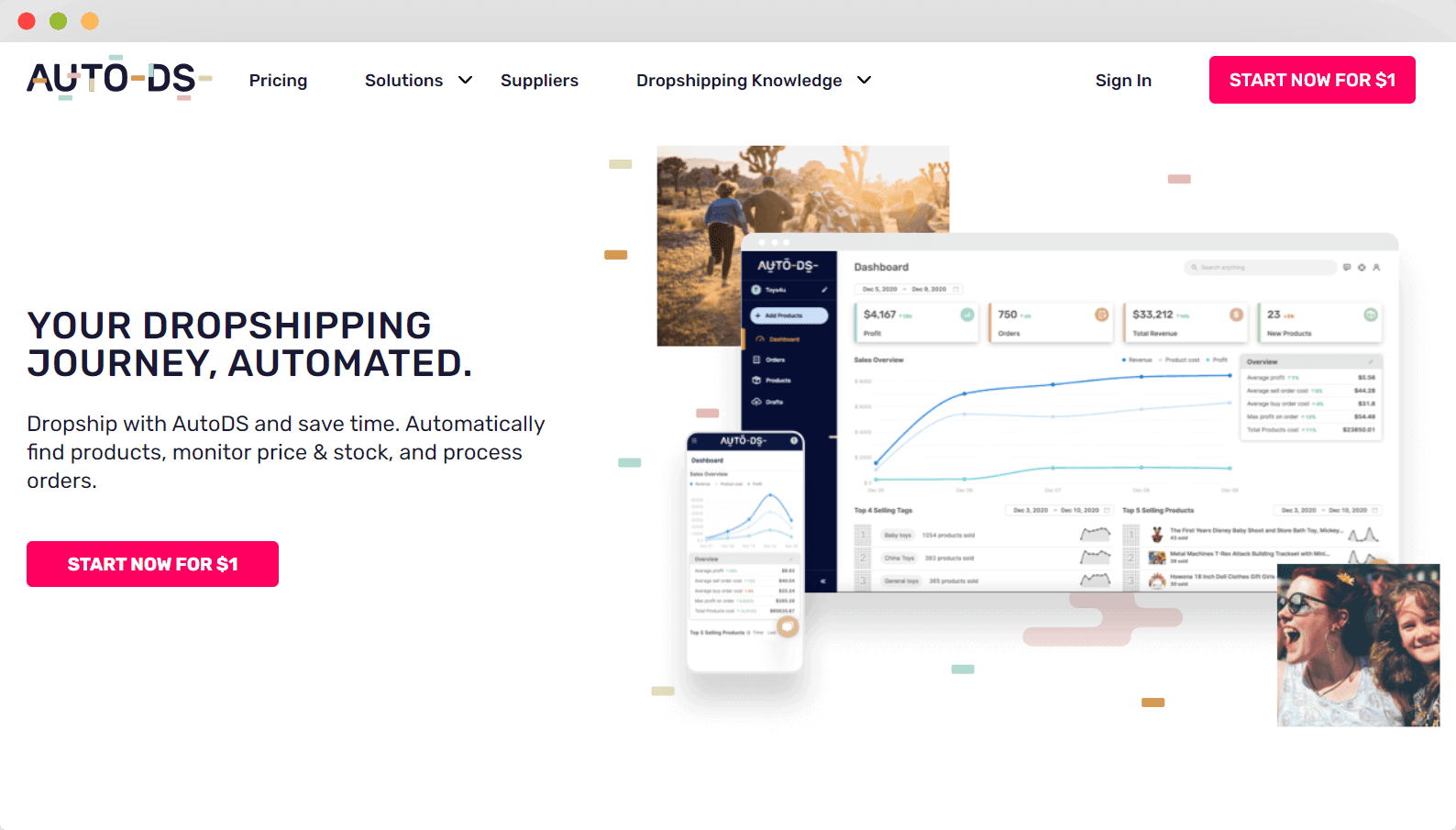Click the Disney Mickey bath toy thumbnail
Image resolution: width=1456 pixels, height=830 pixels.
pyautogui.click(x=1157, y=534)
